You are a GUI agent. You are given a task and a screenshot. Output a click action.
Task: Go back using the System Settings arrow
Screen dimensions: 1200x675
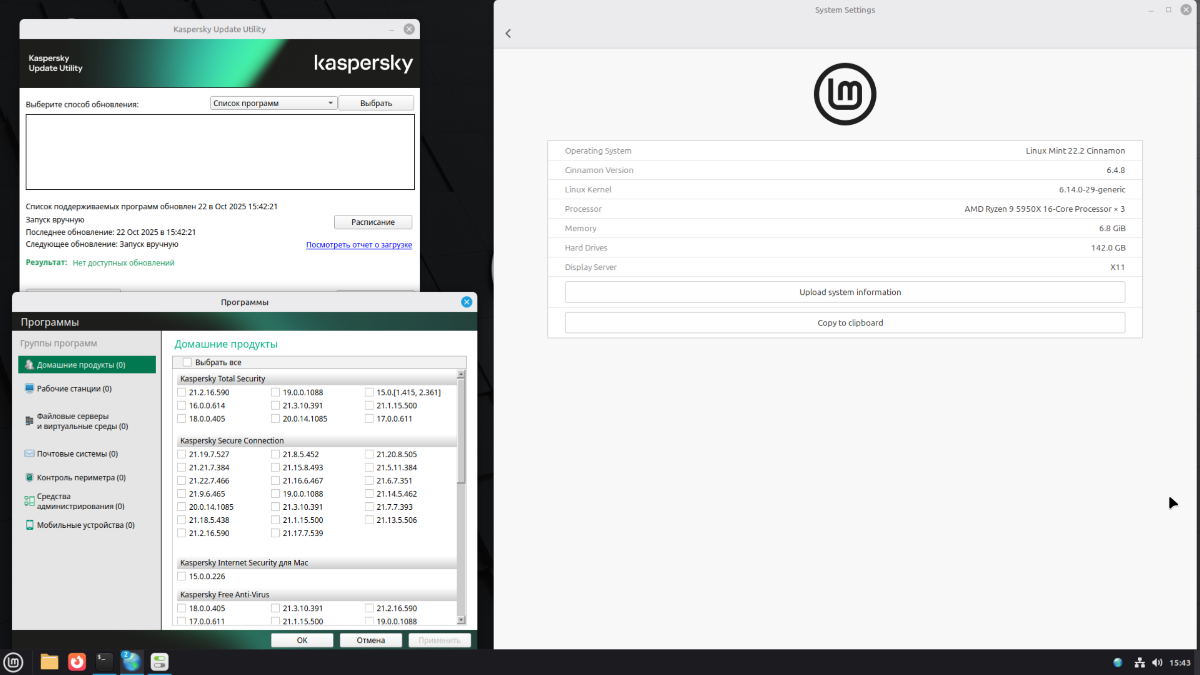[x=508, y=34]
